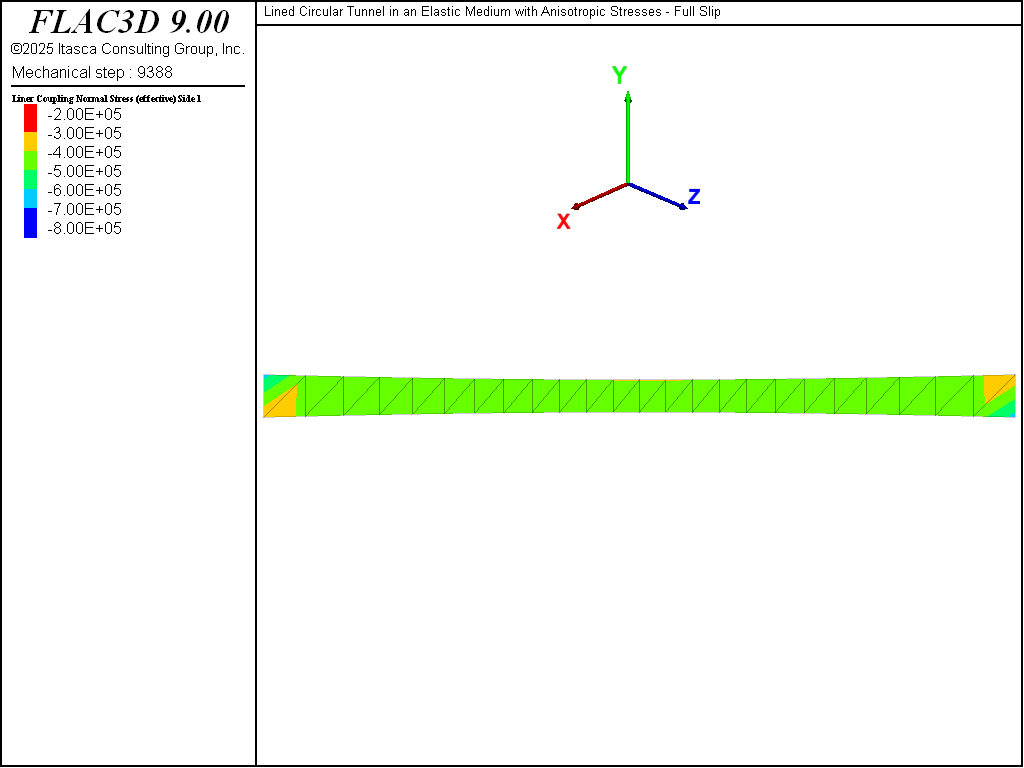Click the Mechanical step : 9388 text

pos(92,72)
